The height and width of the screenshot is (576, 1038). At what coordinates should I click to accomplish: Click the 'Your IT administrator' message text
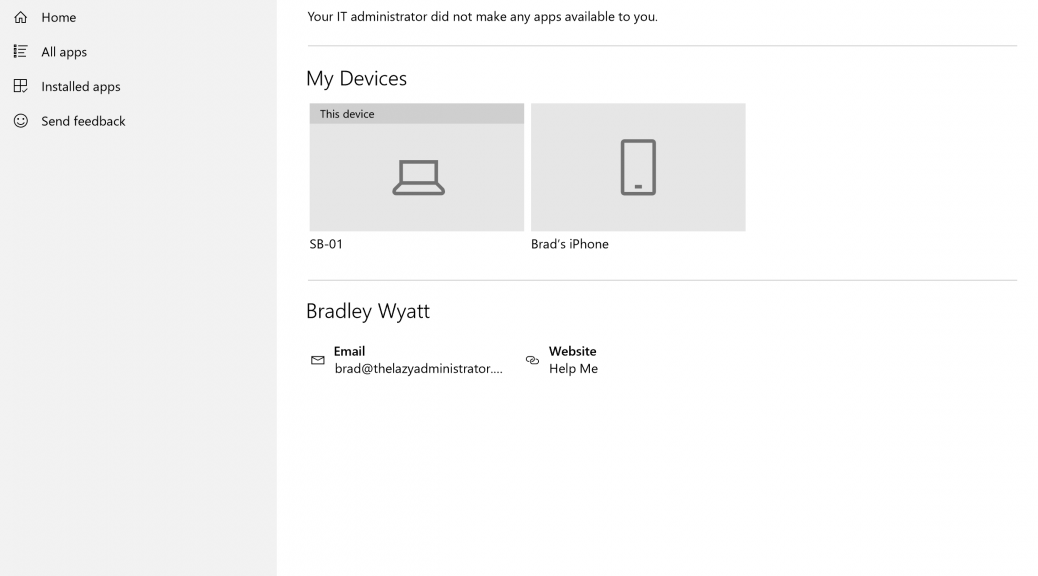[x=483, y=17]
